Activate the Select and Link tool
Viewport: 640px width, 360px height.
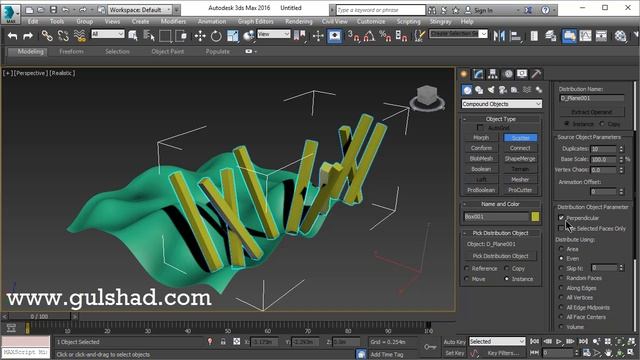tap(47, 36)
